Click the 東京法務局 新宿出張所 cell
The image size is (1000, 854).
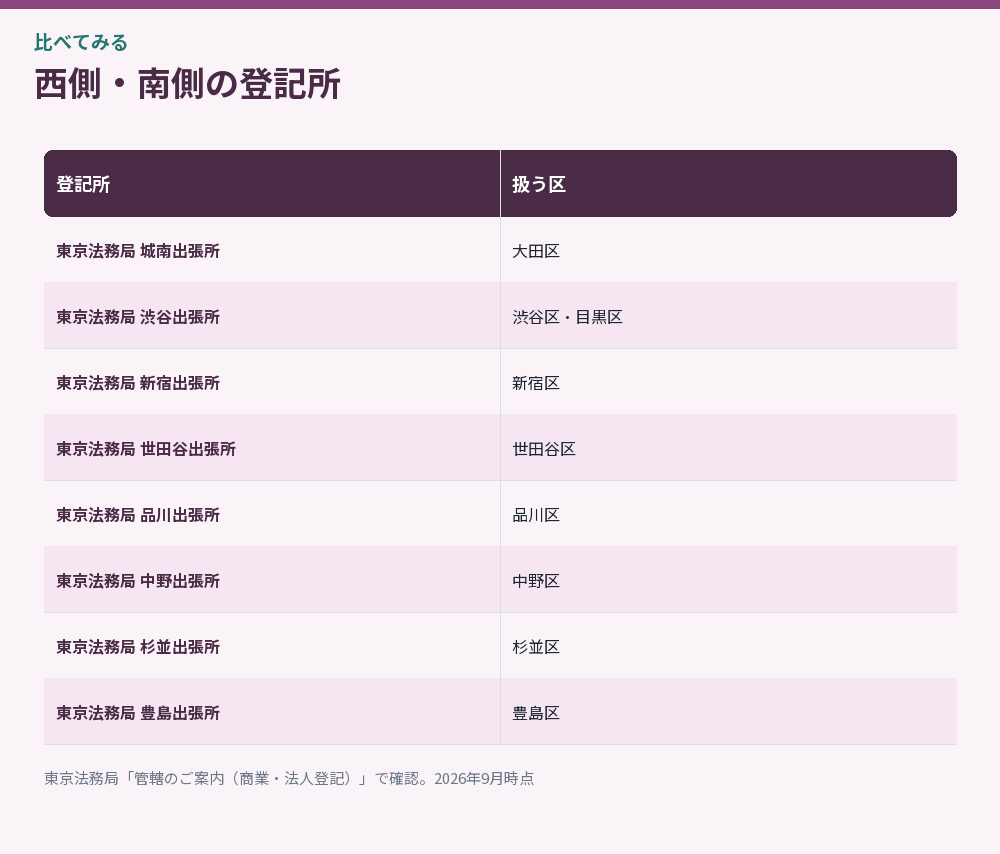[272, 382]
